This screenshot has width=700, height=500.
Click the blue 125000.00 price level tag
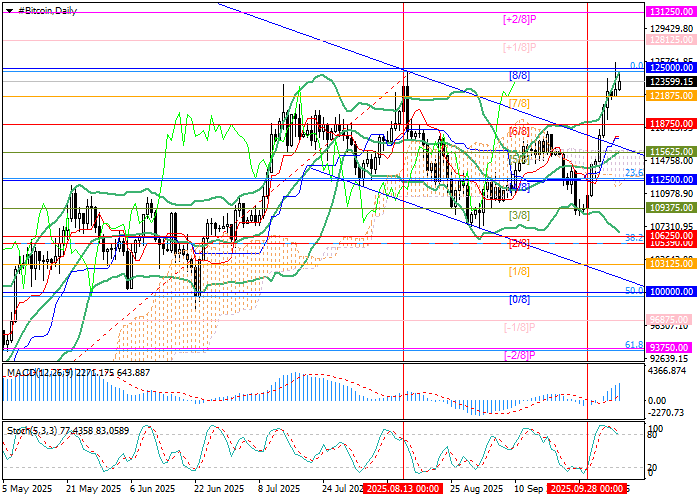(x=670, y=68)
